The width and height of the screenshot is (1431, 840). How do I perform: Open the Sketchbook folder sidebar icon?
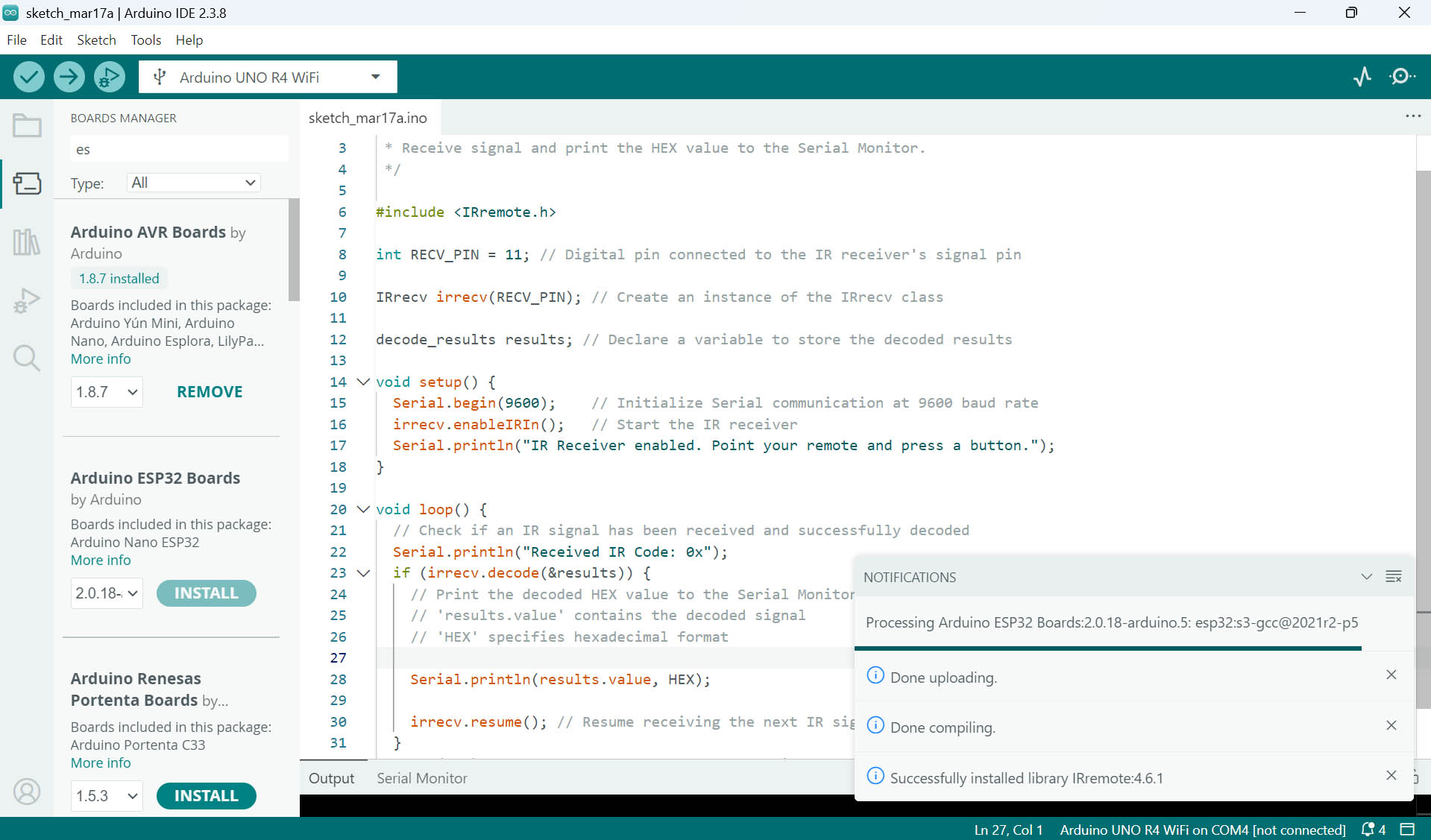(x=27, y=125)
